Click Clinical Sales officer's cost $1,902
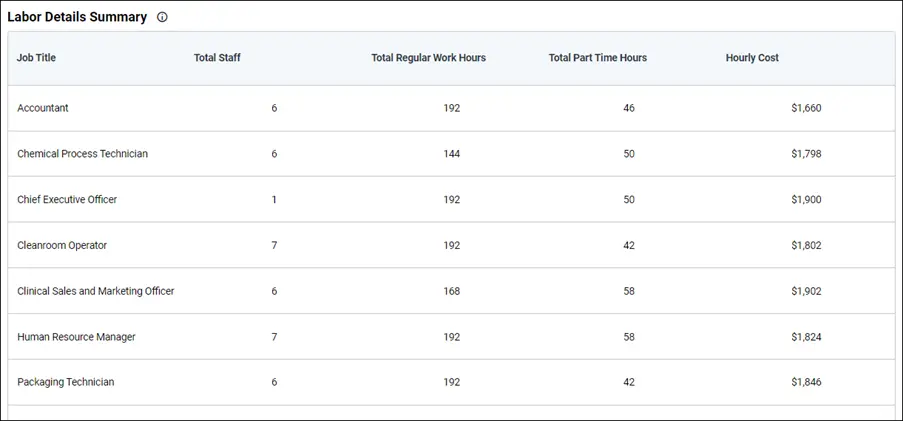Screen dimensions: 903x421 (x=806, y=291)
